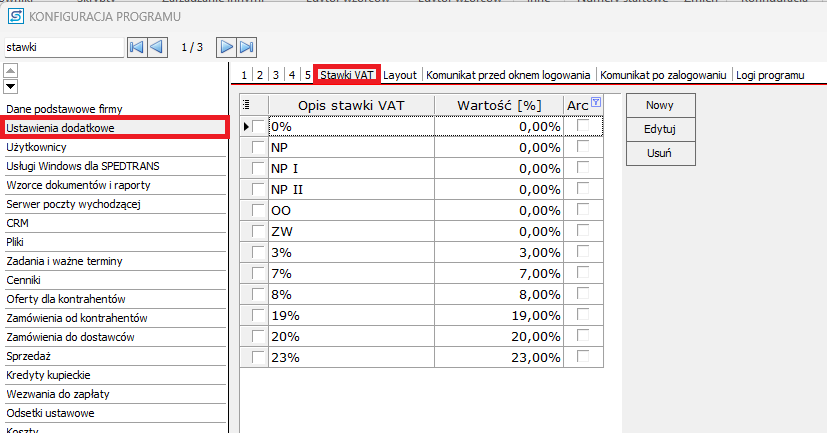The height and width of the screenshot is (433, 827).
Task: Click the search field containing stawki
Action: 63,47
